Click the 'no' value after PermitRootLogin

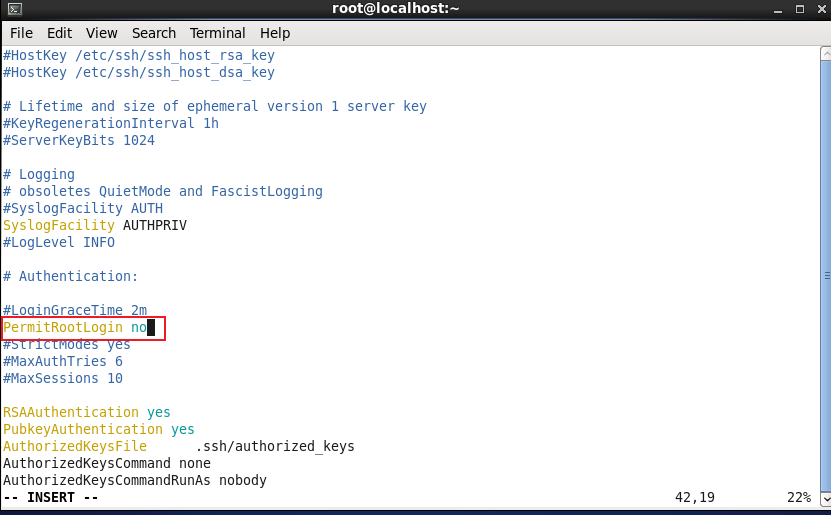point(139,327)
